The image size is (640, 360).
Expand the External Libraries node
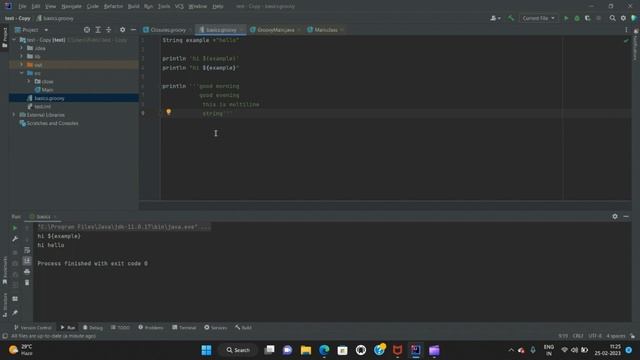pyautogui.click(x=14, y=115)
